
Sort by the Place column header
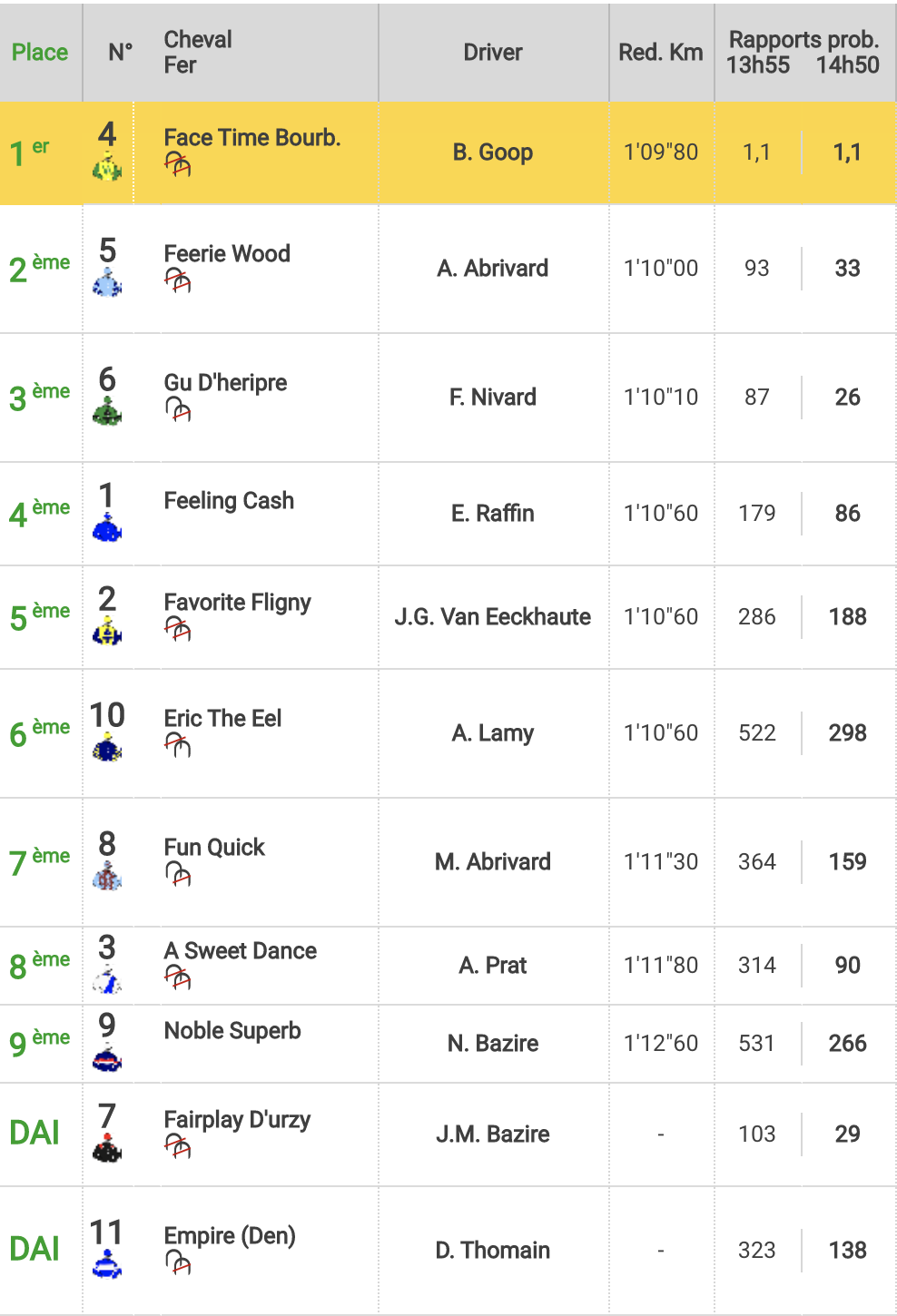click(x=40, y=53)
